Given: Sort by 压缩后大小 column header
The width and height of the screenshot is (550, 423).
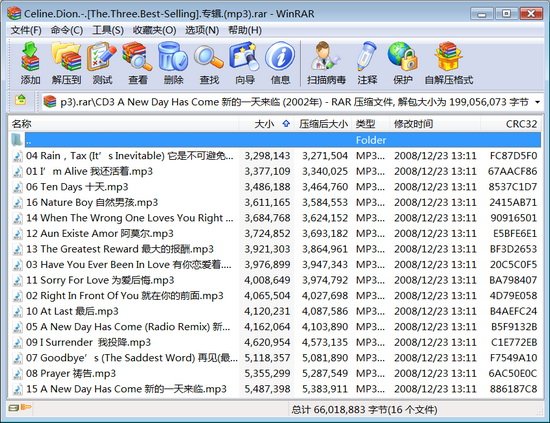Looking at the screenshot, I should 323,124.
